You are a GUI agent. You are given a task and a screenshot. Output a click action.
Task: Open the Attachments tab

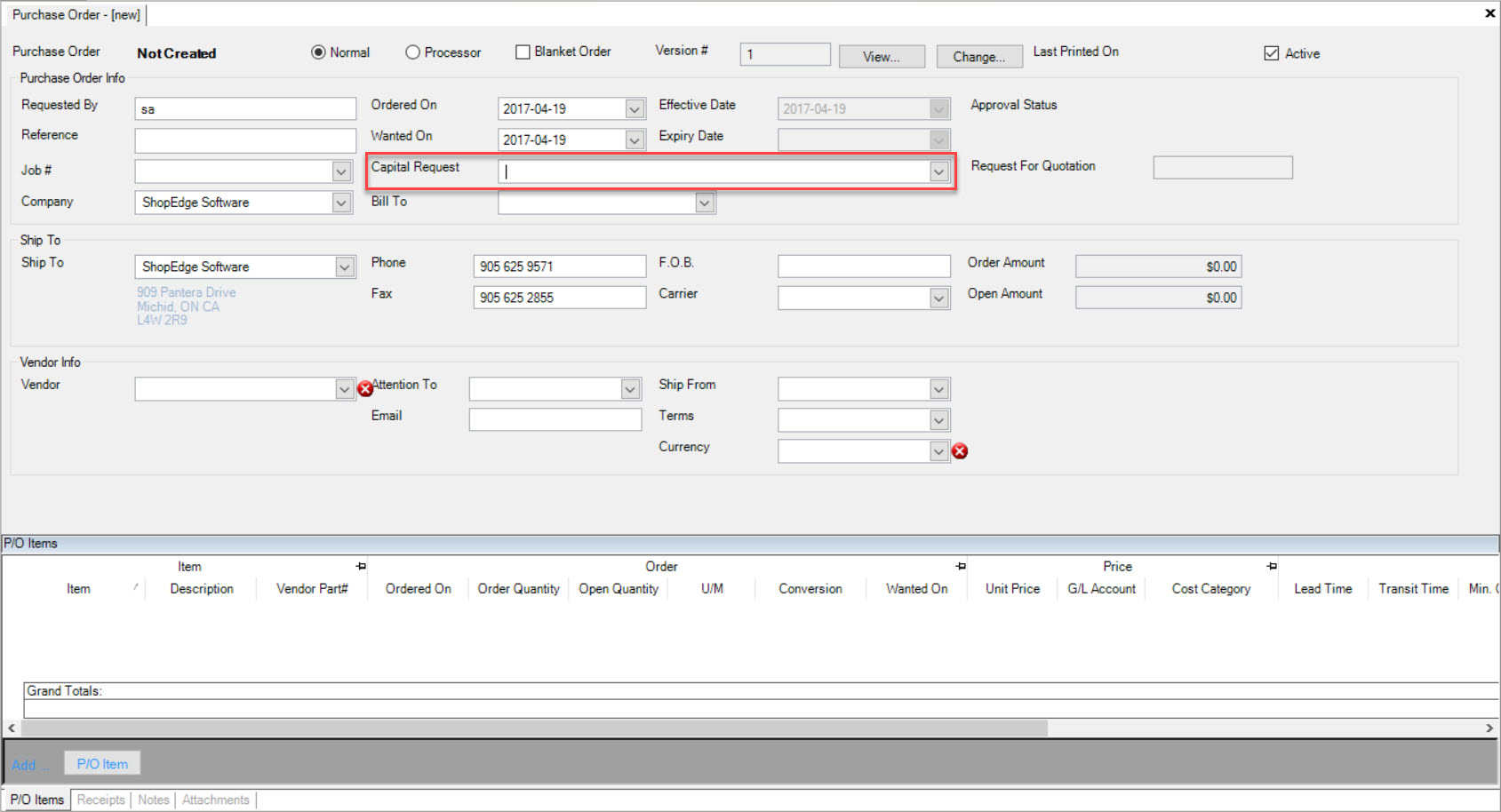pos(216,800)
